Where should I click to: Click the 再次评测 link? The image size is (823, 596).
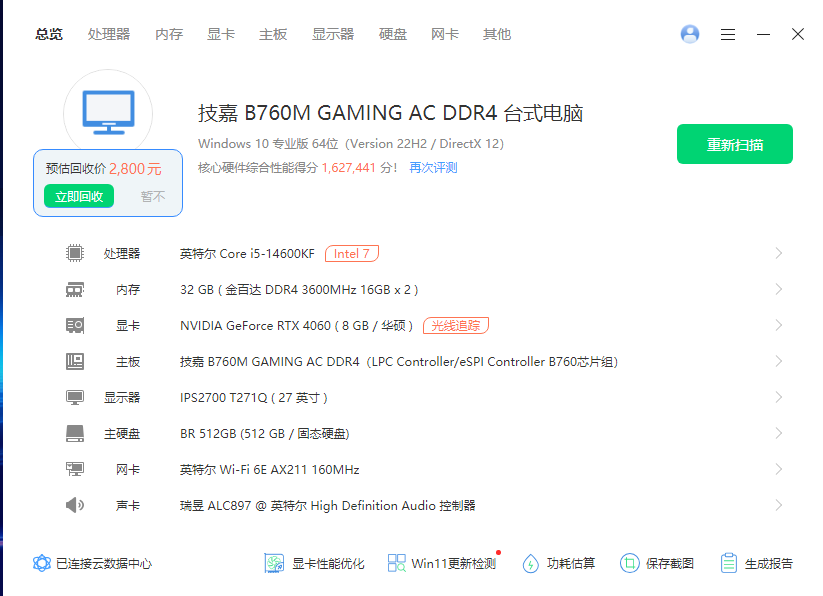point(433,168)
